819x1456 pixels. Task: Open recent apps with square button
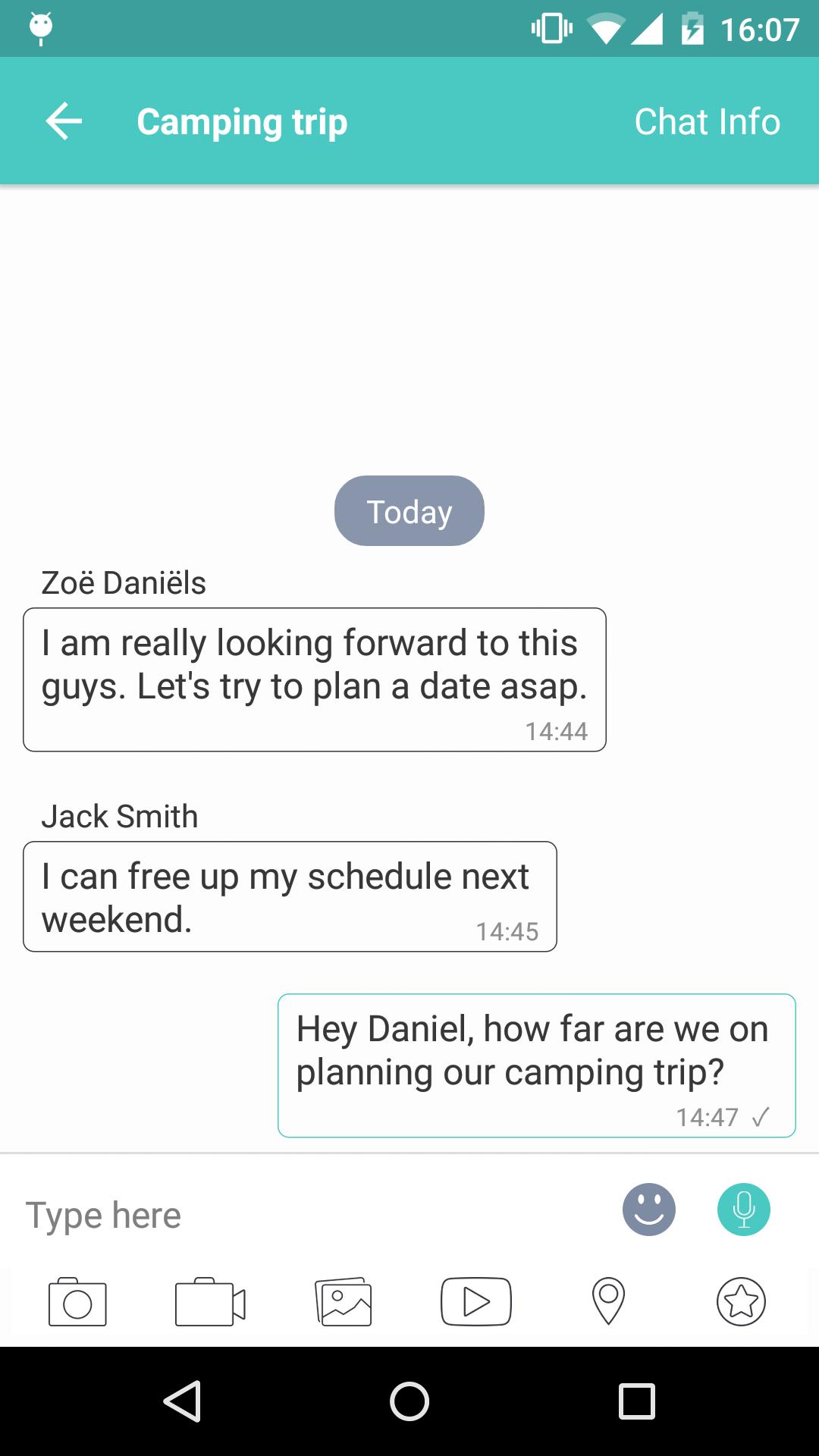(x=636, y=1401)
